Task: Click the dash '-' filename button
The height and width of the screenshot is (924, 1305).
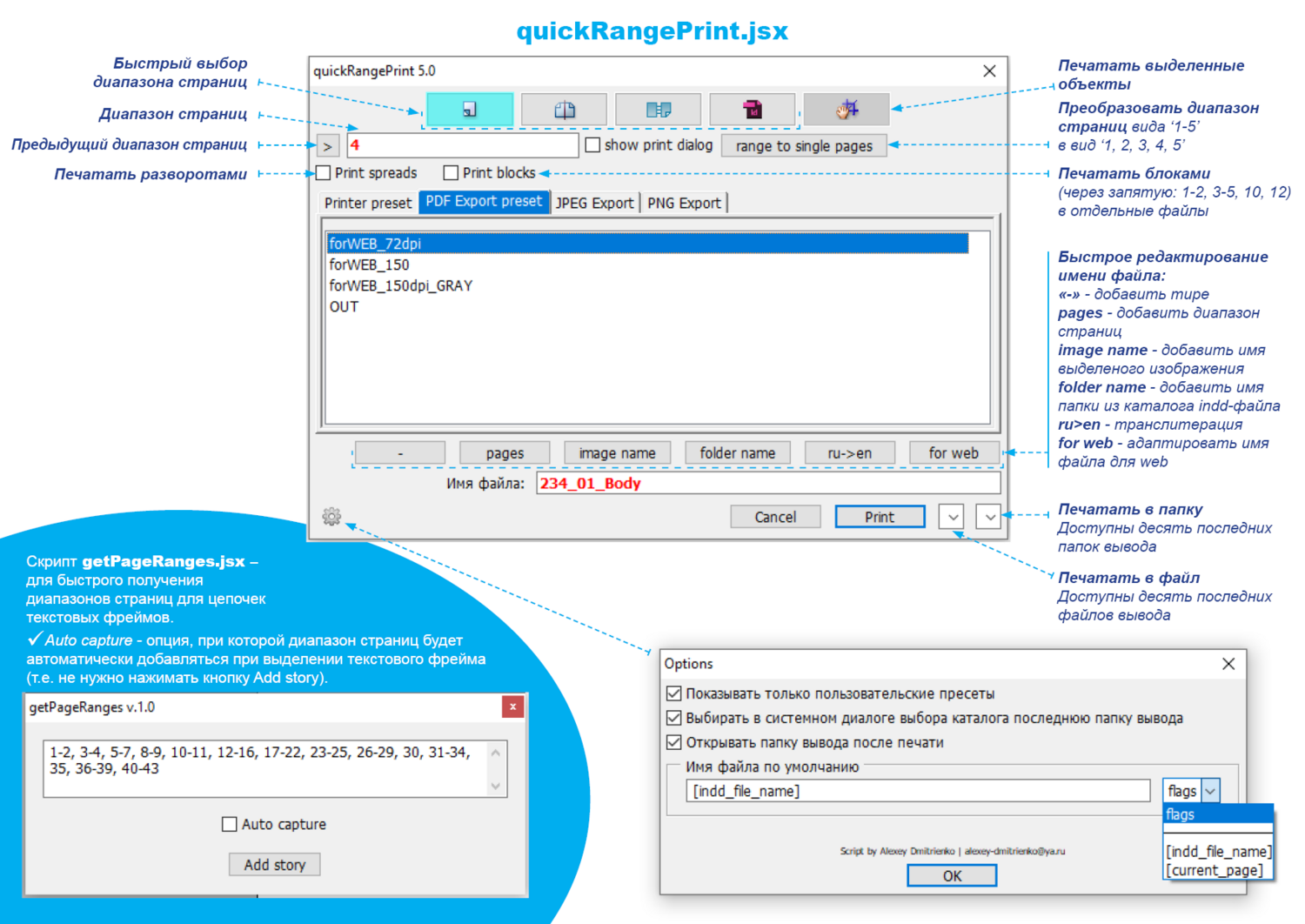Action: pyautogui.click(x=400, y=453)
